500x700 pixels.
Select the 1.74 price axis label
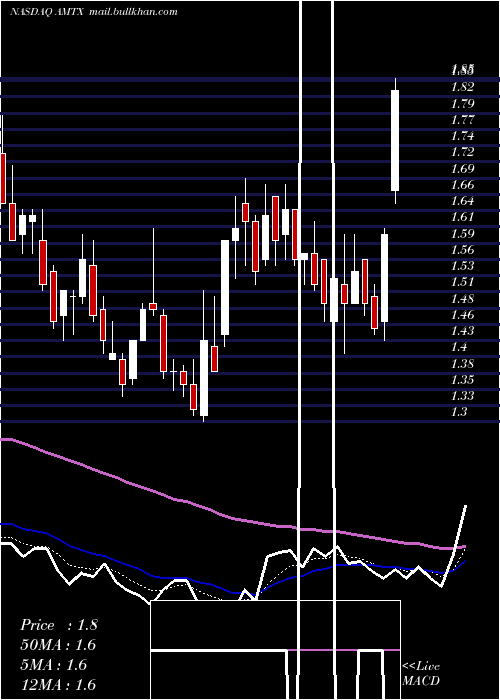462,136
